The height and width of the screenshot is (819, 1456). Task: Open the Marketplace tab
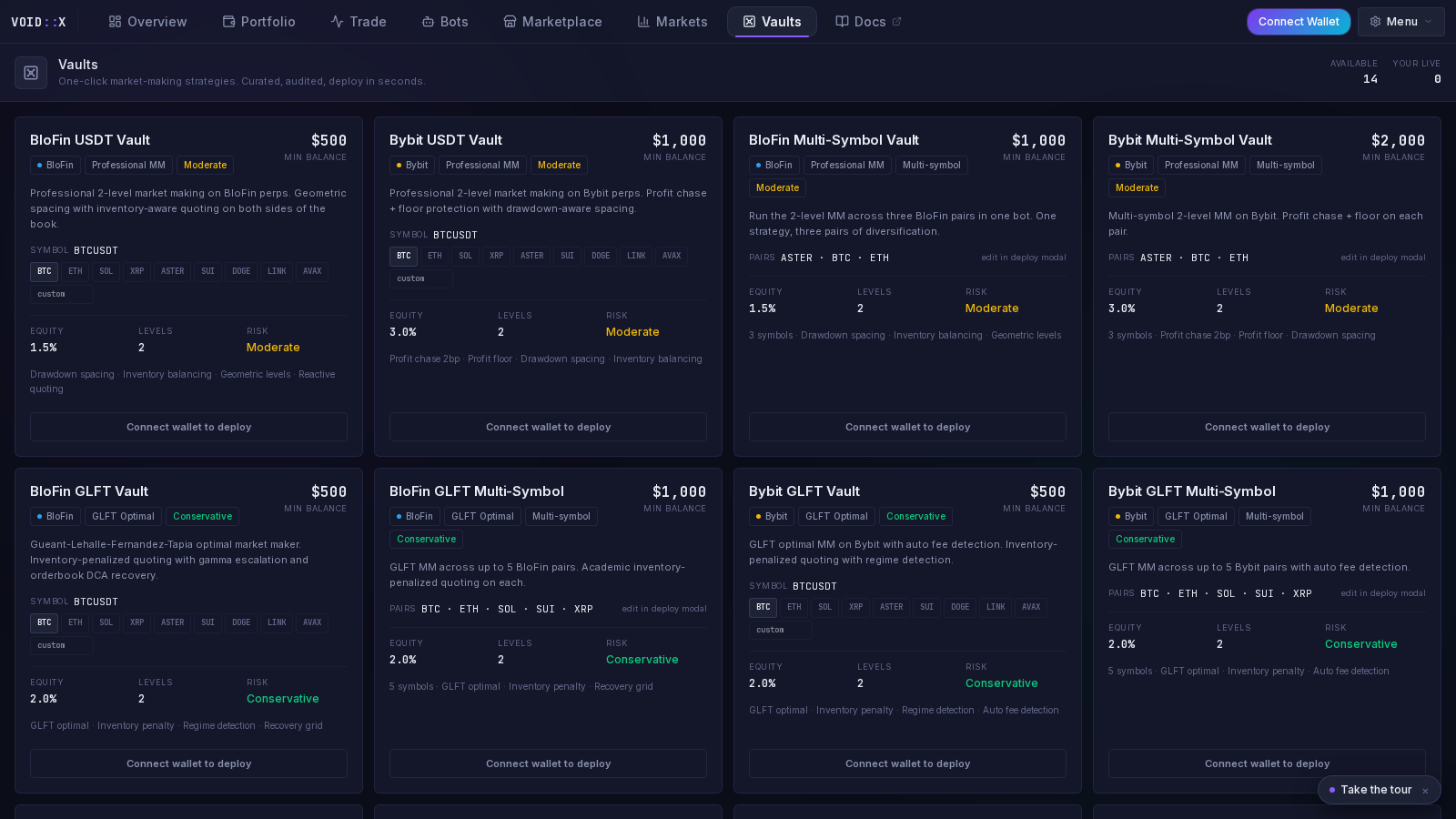click(552, 22)
